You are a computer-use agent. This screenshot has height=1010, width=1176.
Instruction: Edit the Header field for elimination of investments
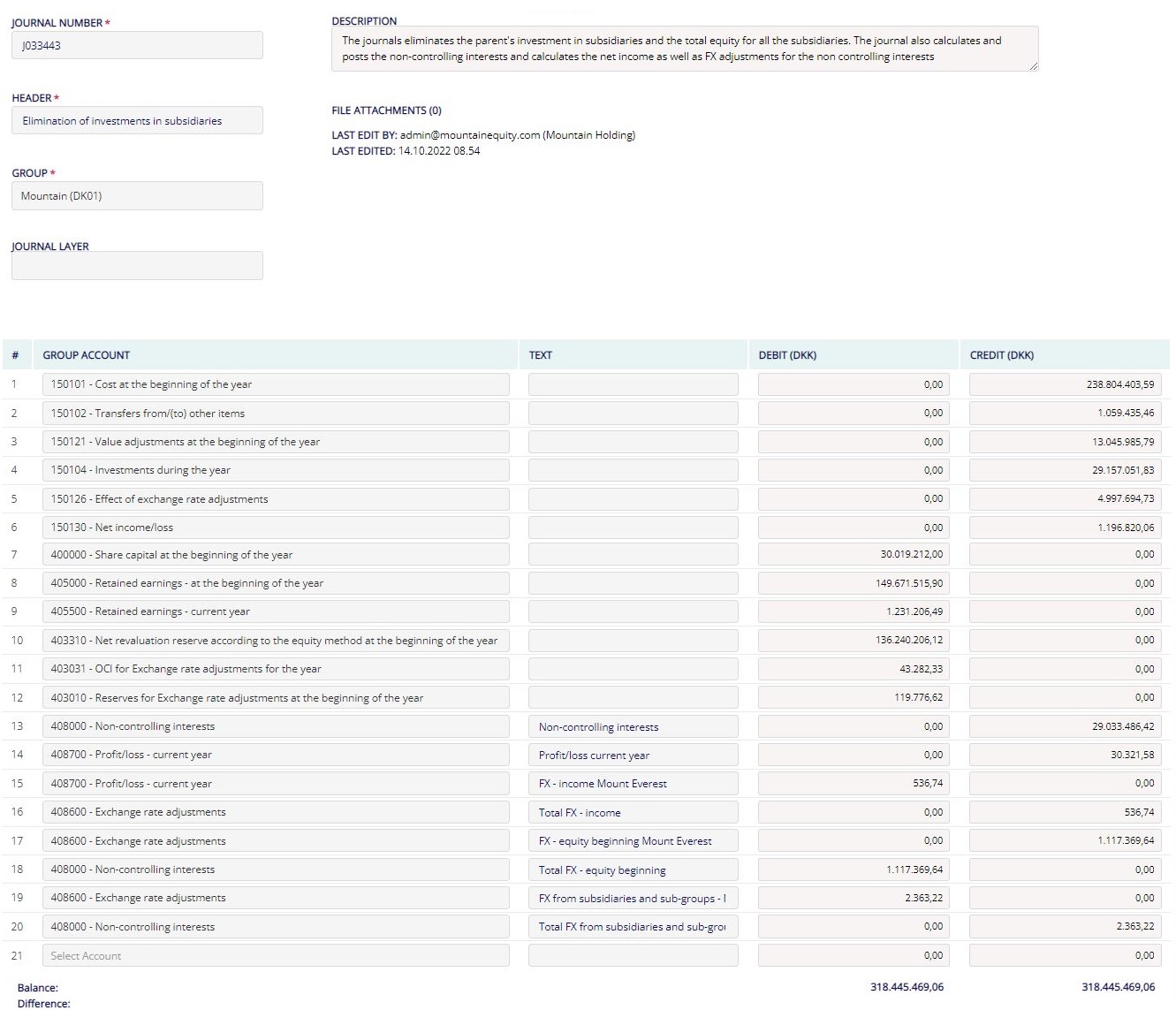point(137,120)
